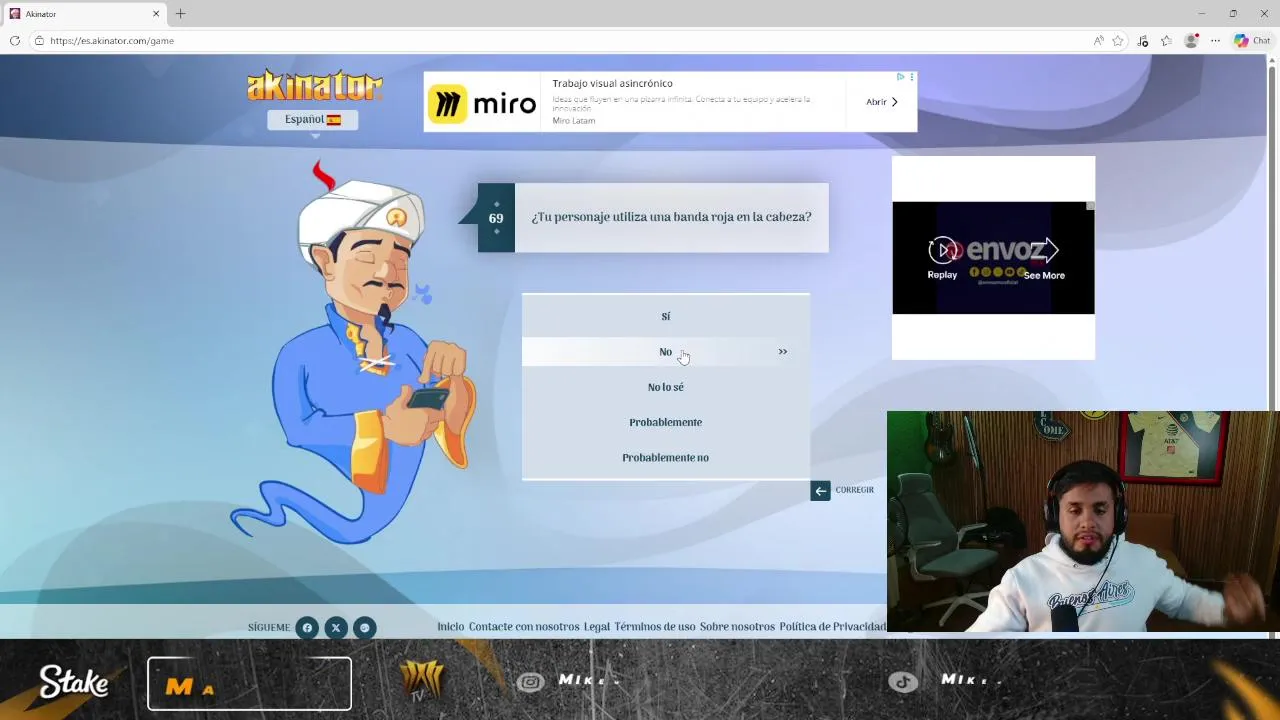
Task: Close the Akinator tab
Action: (156, 14)
